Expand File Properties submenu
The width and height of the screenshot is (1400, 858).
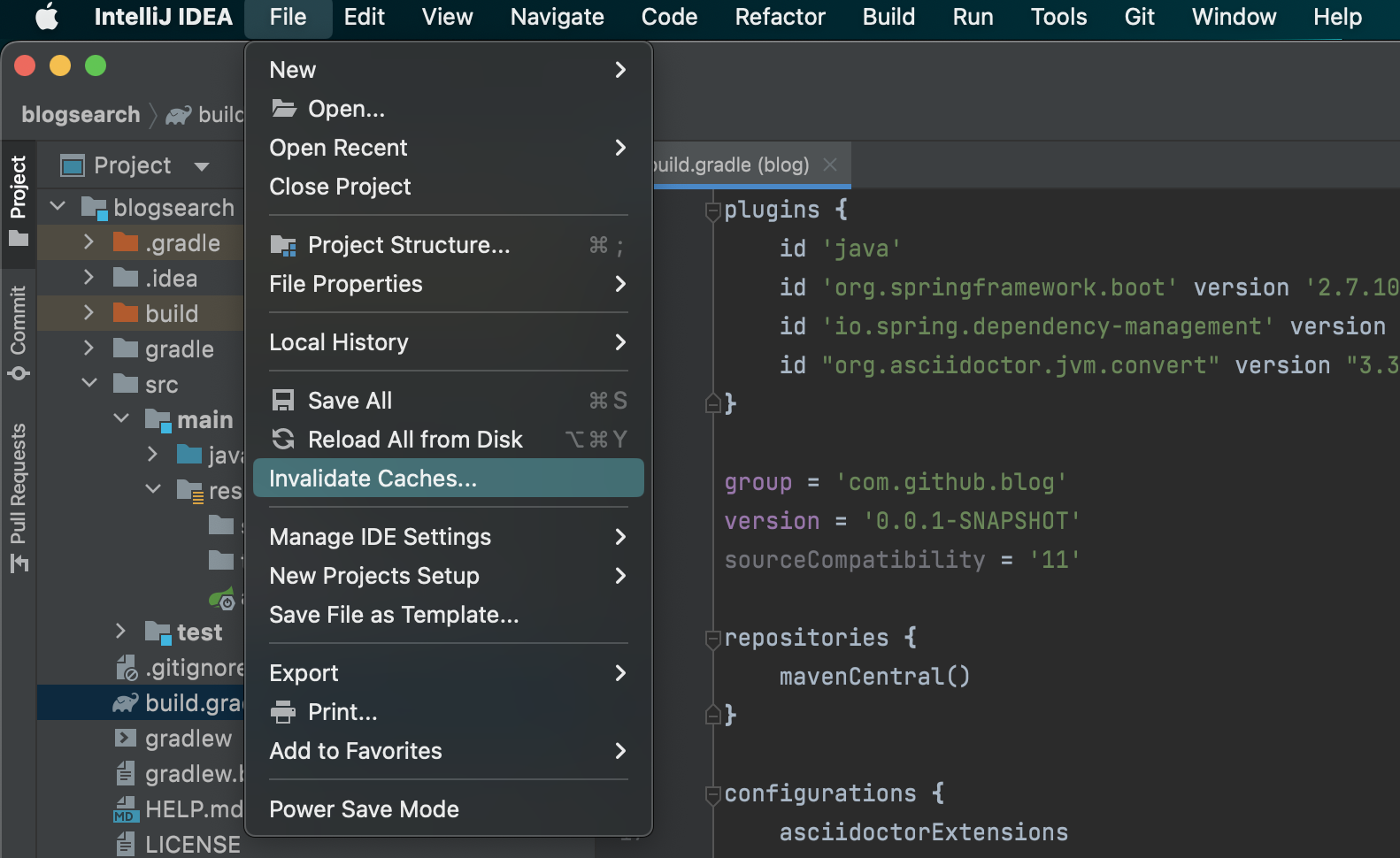[448, 284]
